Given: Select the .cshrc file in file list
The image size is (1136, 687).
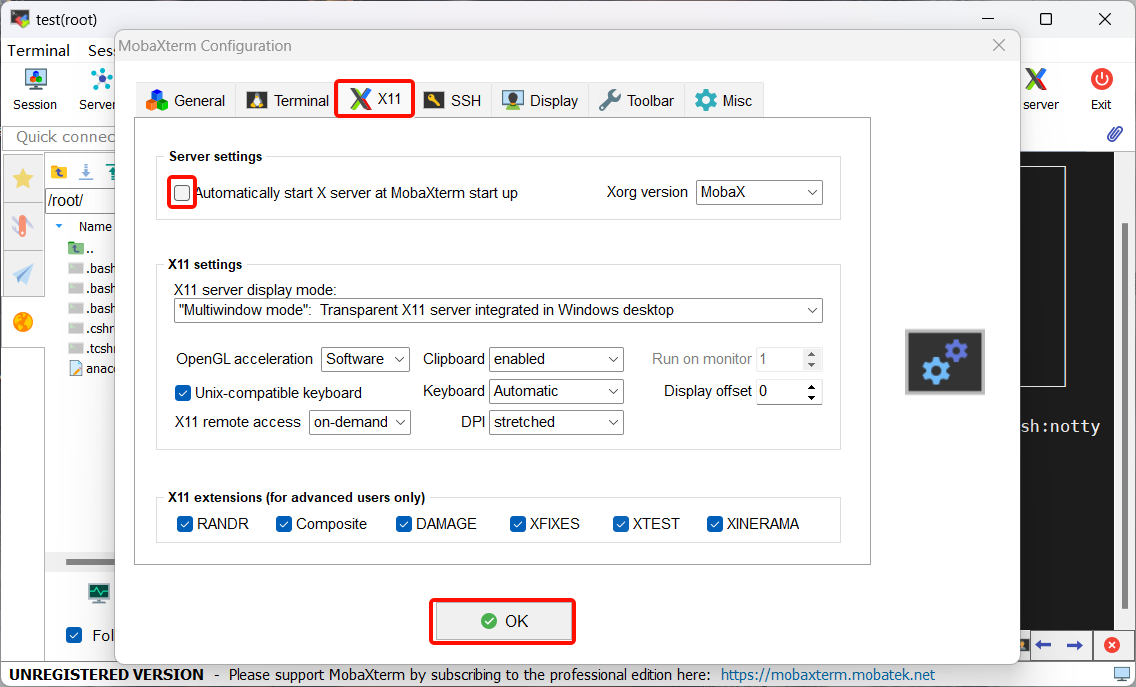Looking at the screenshot, I should coord(91,328).
